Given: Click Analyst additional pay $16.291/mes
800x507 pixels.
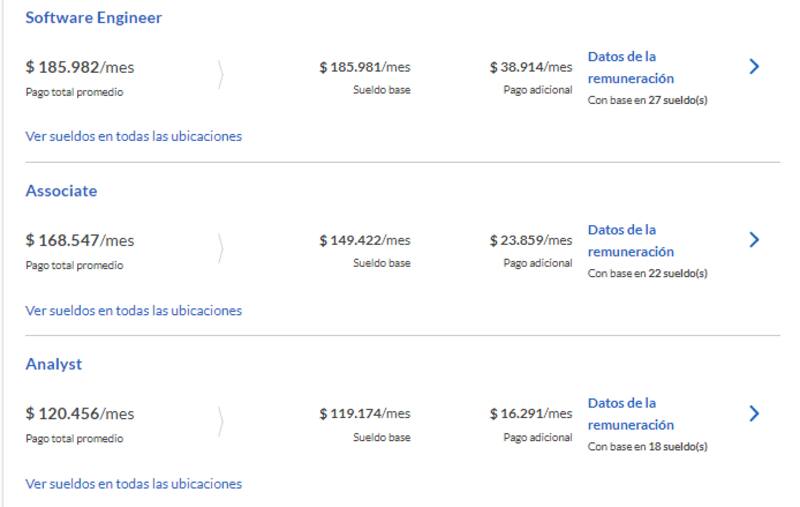Looking at the screenshot, I should 531,414.
